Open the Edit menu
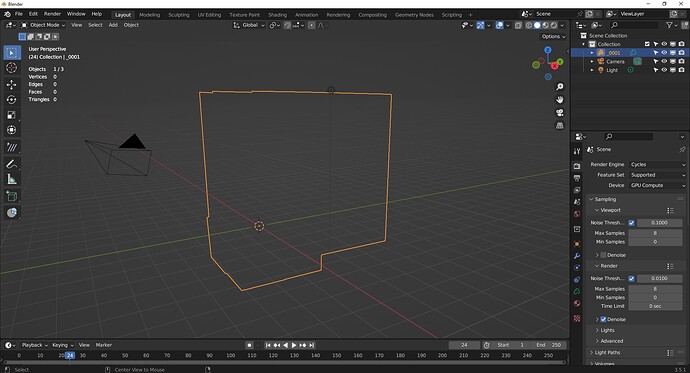 33,14
